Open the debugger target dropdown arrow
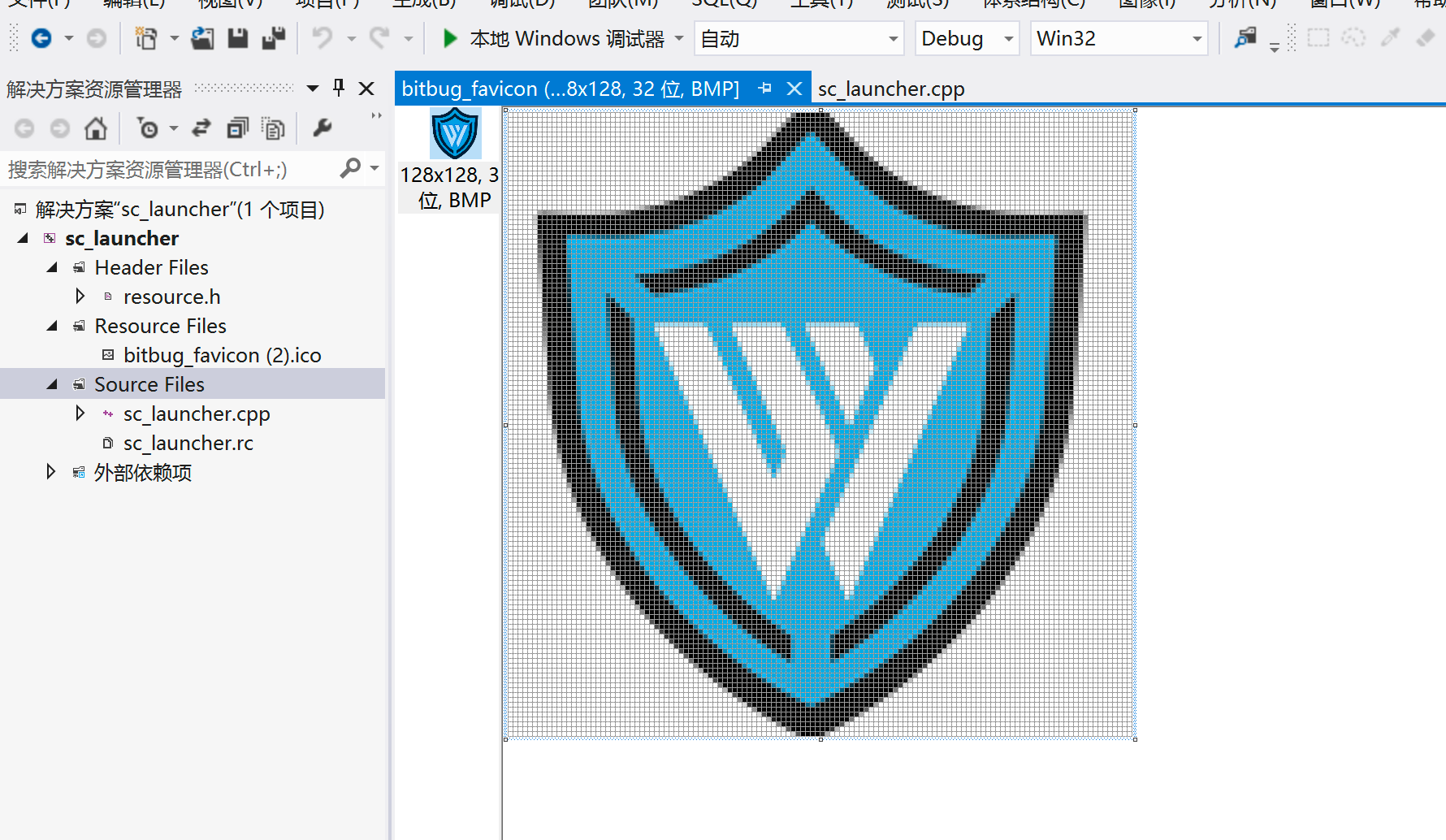The image size is (1446, 840). 679,38
